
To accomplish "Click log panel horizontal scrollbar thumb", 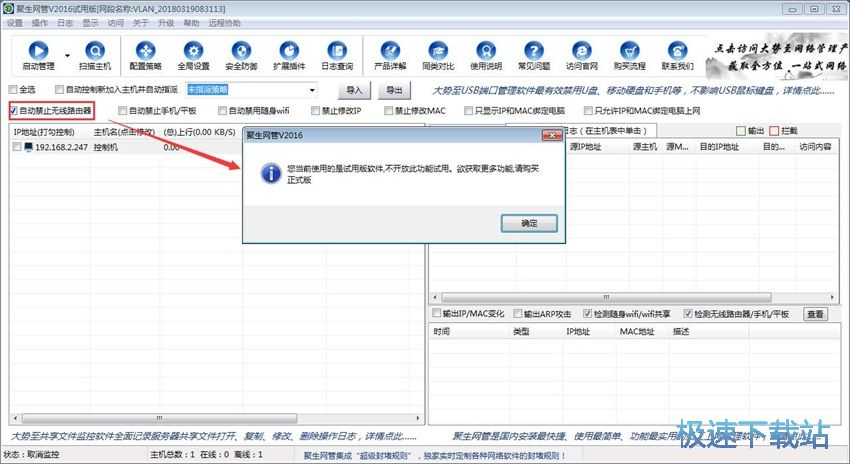I will (x=606, y=297).
